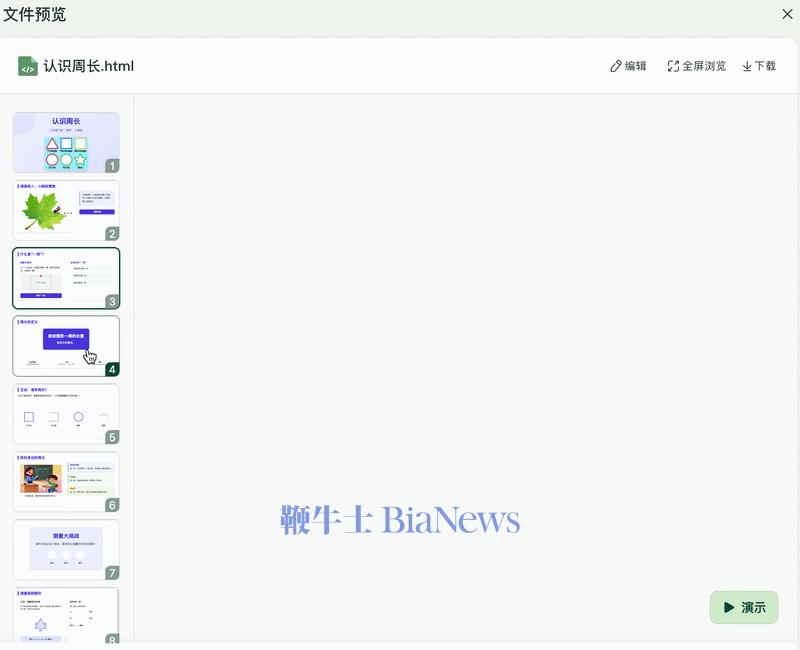This screenshot has height=650, width=800.
Task: Select slide 3 thumbnail
Action: click(66, 278)
